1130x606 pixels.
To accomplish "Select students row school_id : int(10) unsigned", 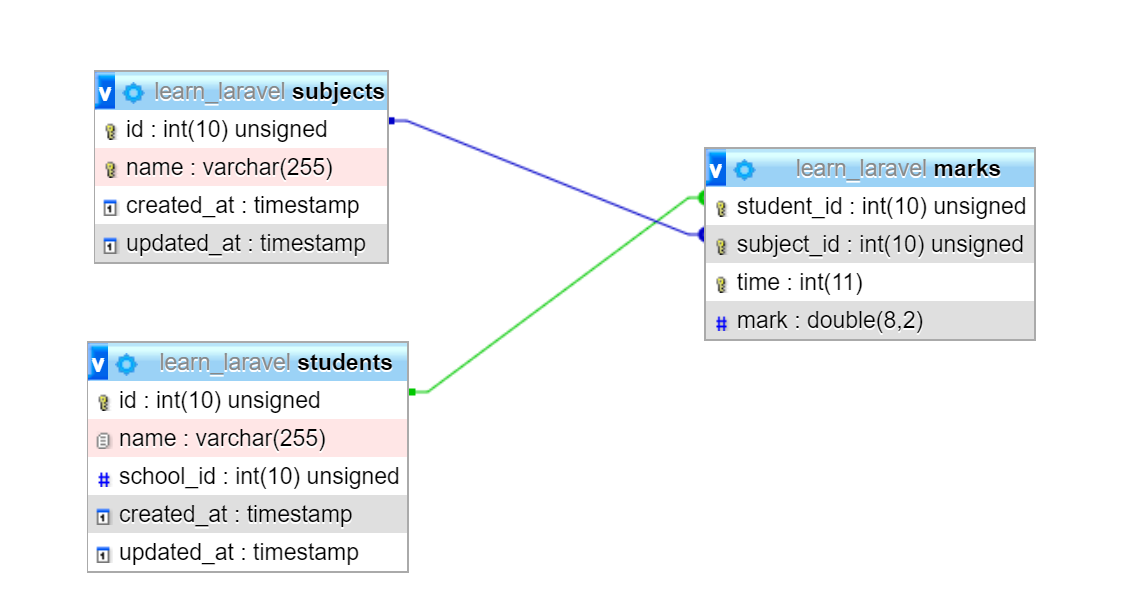I will (x=248, y=476).
